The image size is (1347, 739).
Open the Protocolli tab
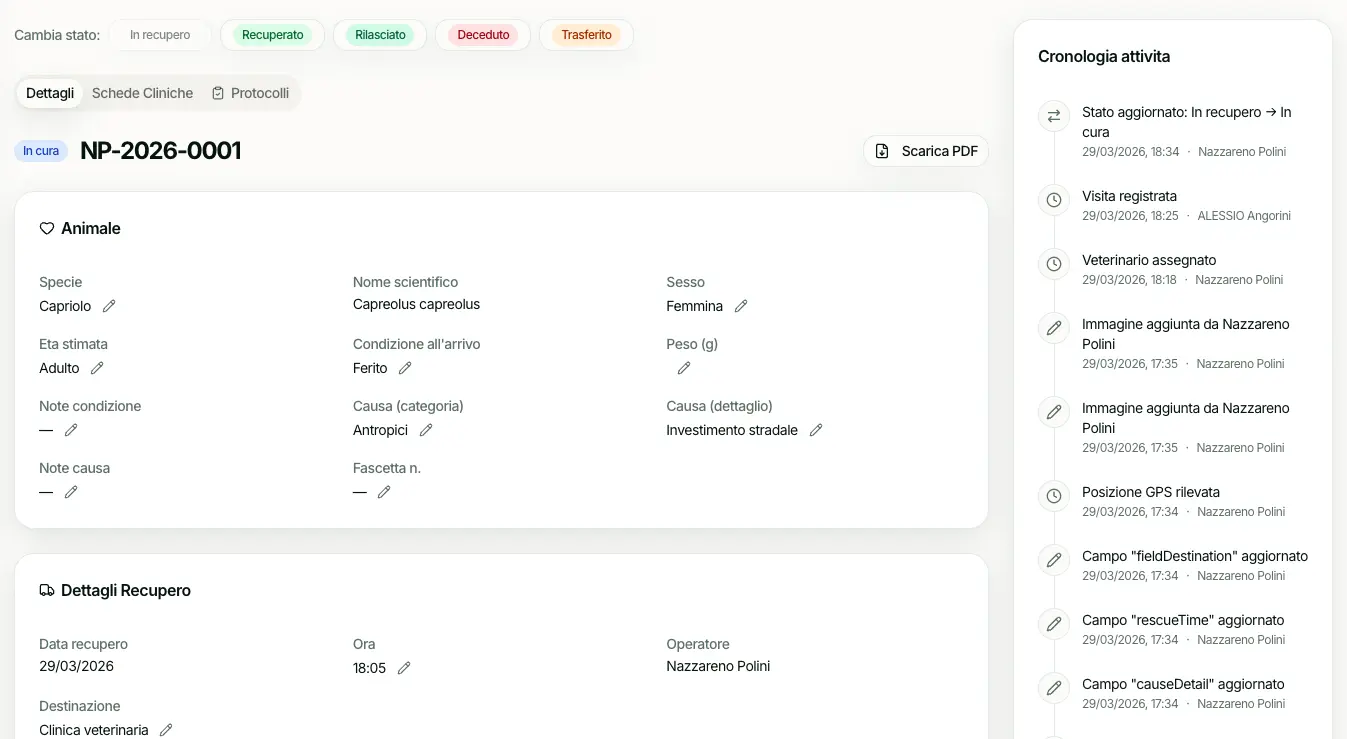(250, 93)
